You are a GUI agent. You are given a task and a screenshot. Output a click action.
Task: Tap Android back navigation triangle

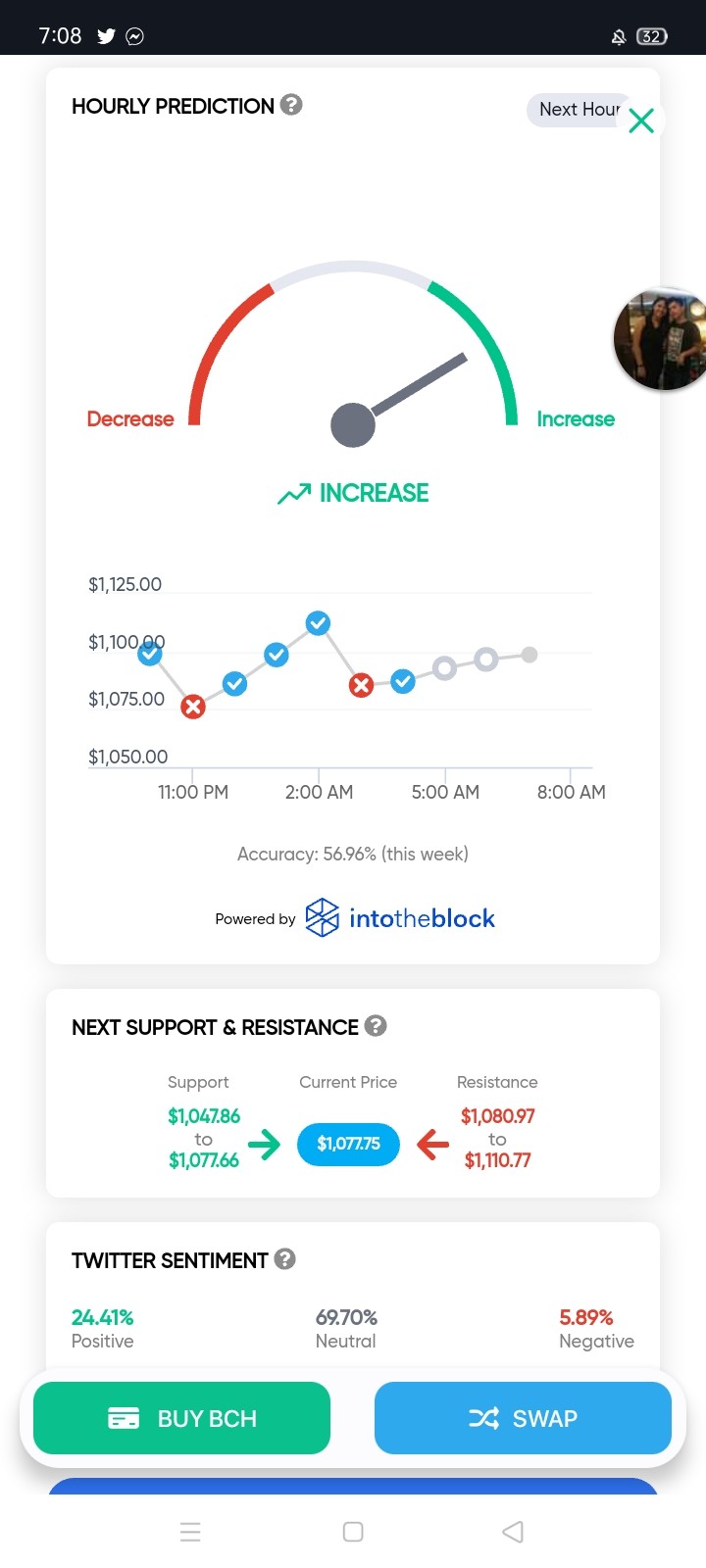pyautogui.click(x=513, y=1532)
